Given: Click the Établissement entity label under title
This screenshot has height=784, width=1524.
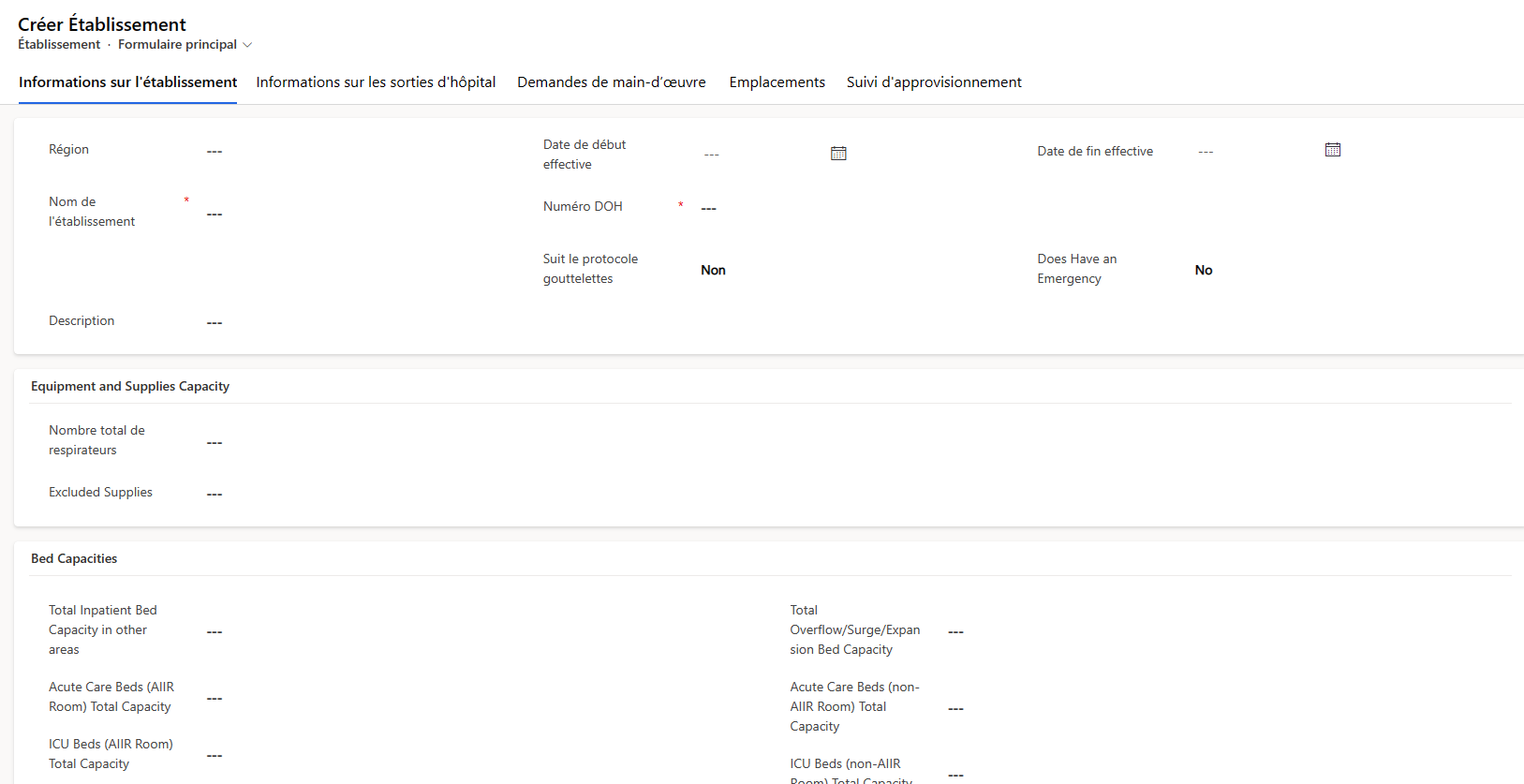Looking at the screenshot, I should click(x=59, y=45).
